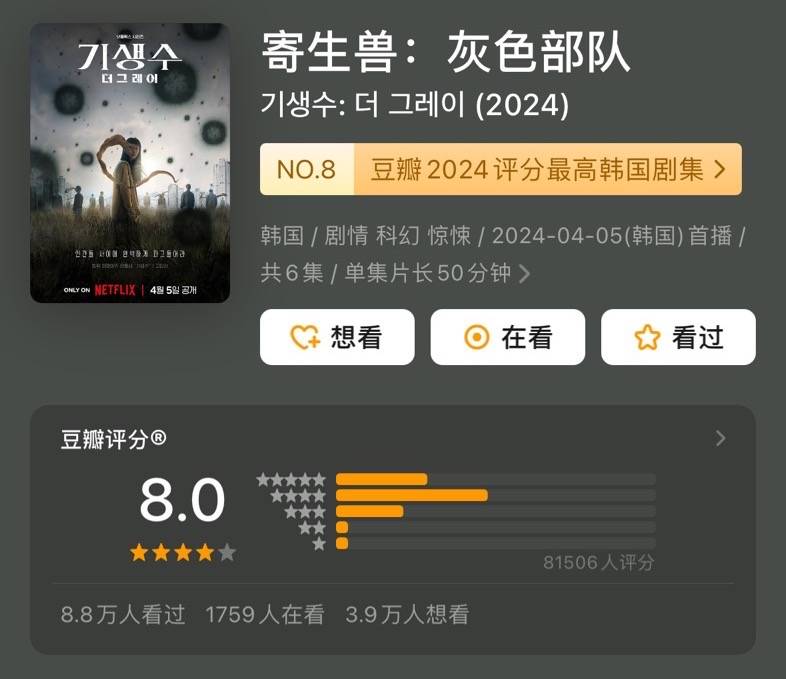The height and width of the screenshot is (679, 786).
Task: Click the heart-plus icon on 想看
Action: 305,337
